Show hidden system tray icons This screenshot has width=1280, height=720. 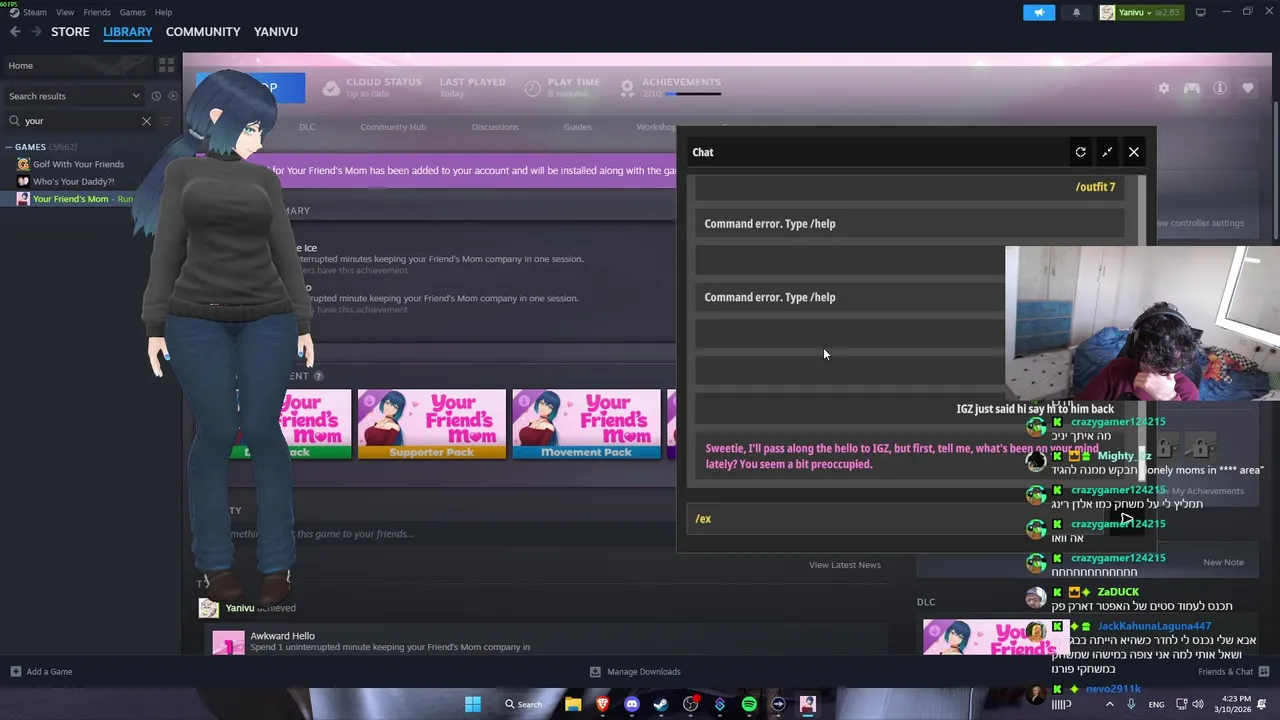coord(1109,704)
